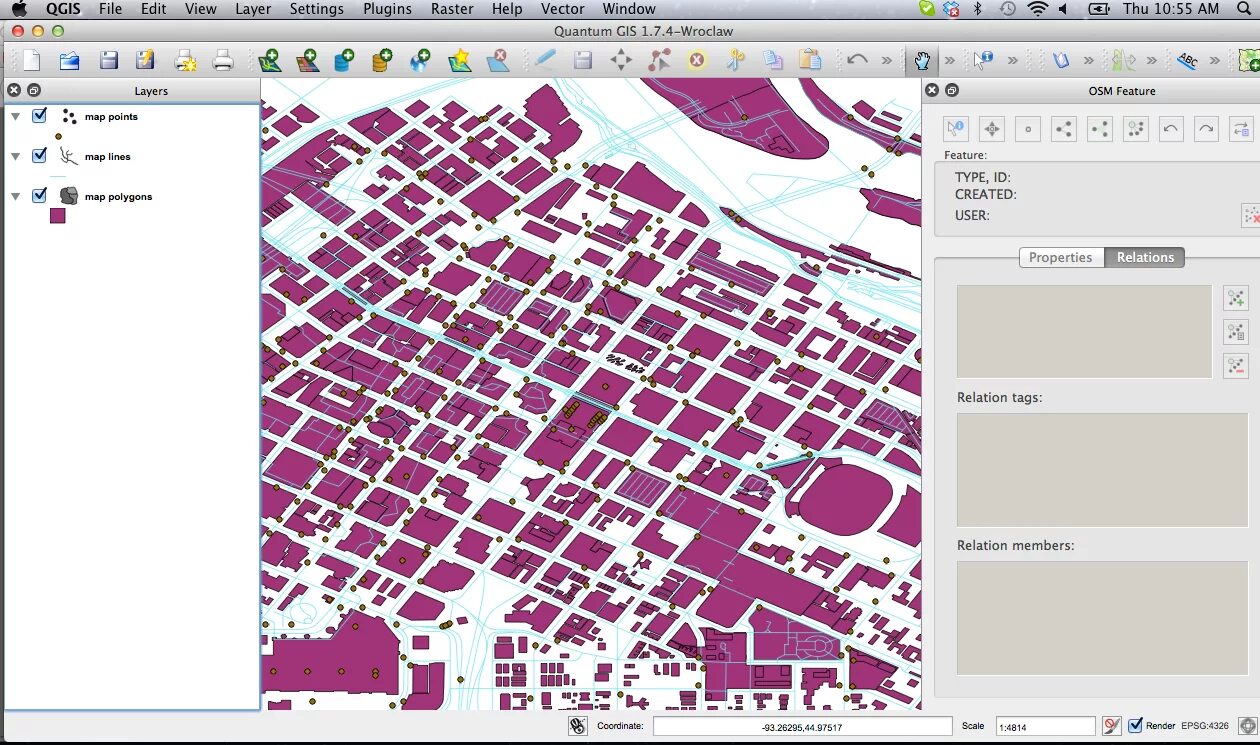Expand overflow chevron after ABC label icon
Image resolution: width=1260 pixels, height=745 pixels.
[x=1215, y=60]
